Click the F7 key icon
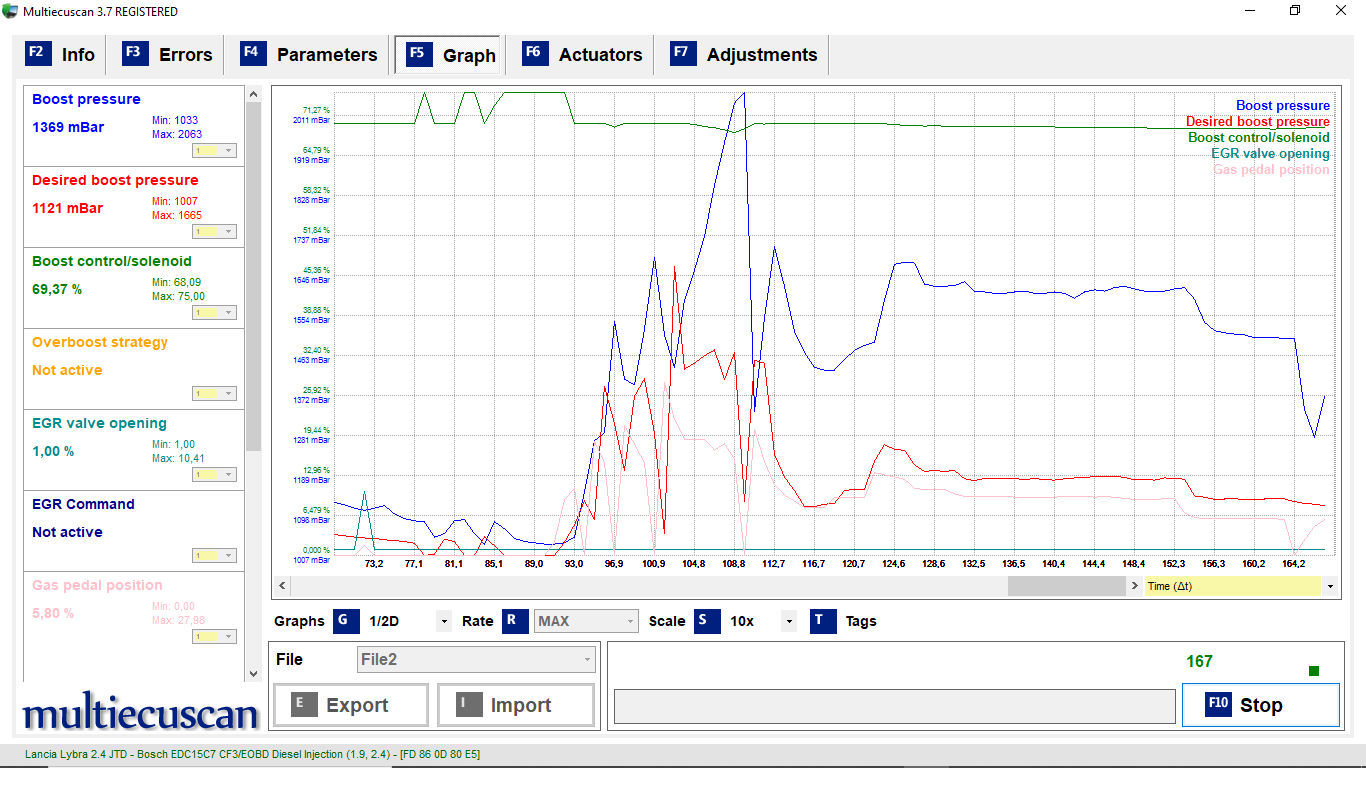The width and height of the screenshot is (1366, 800). [684, 54]
